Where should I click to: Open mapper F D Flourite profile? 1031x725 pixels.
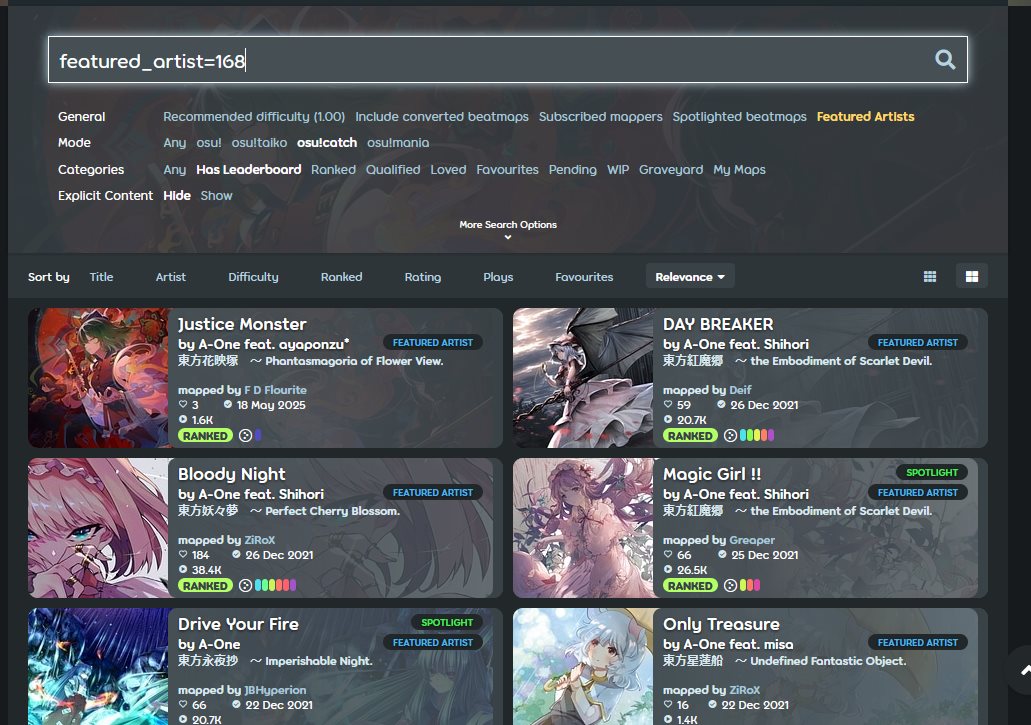(275, 390)
